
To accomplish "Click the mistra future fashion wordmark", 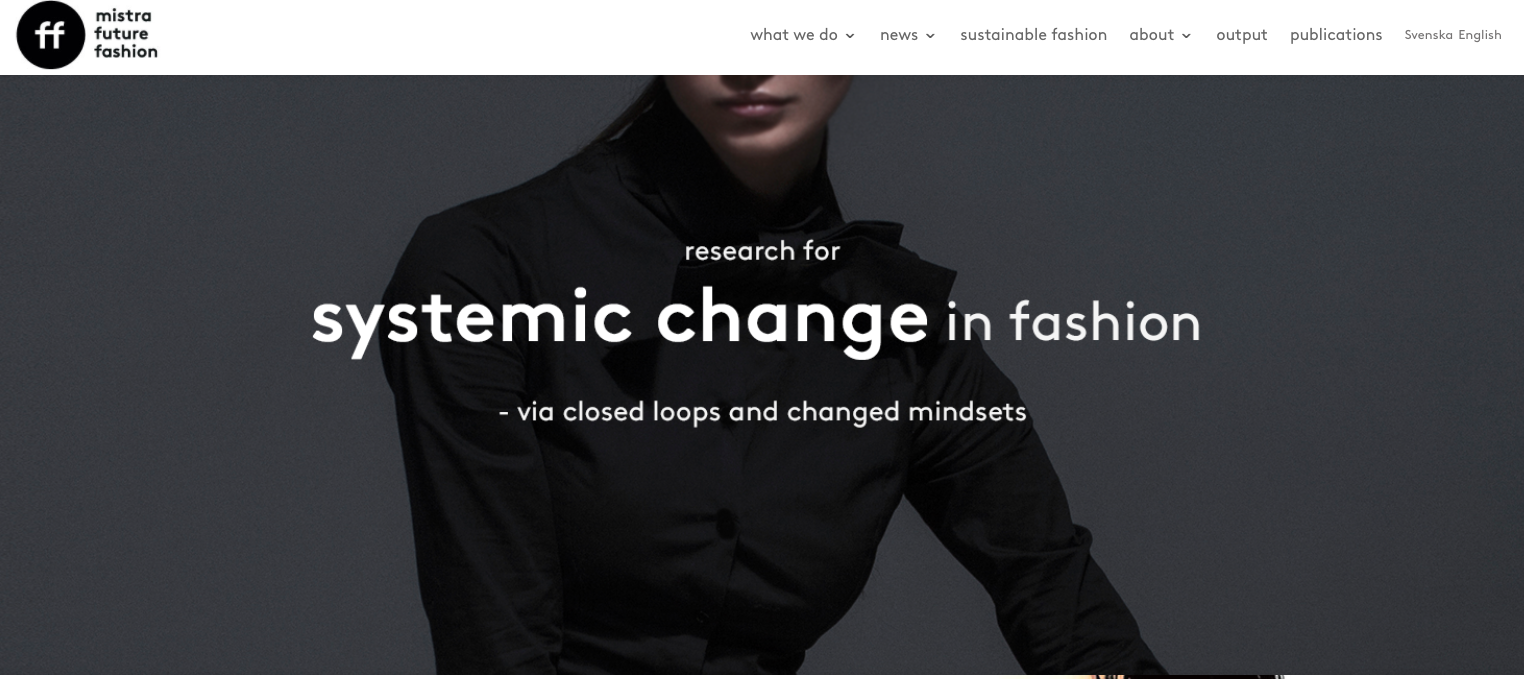I will [x=126, y=33].
